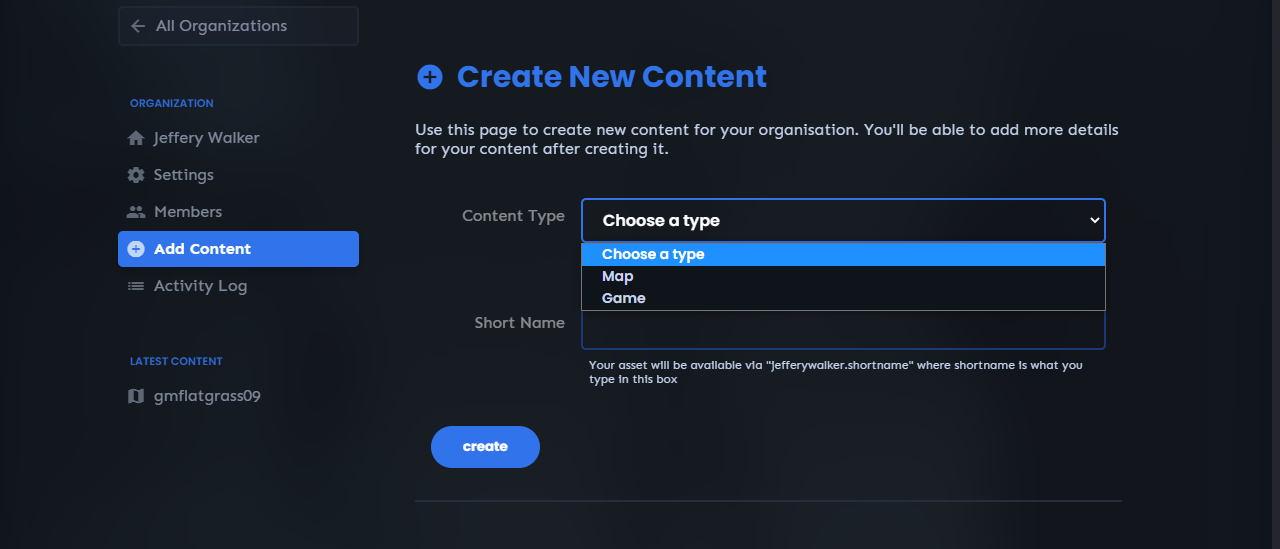
Task: Click the home icon next to Jeffery Walker
Action: (136, 138)
